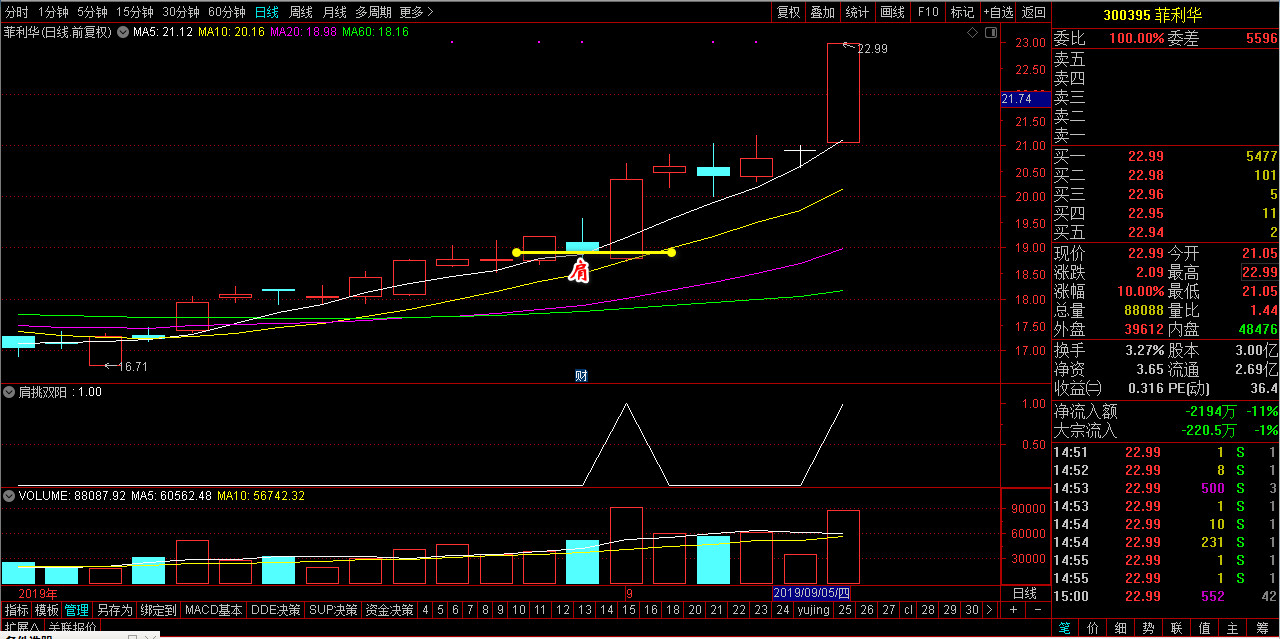Show more template tabs with arrow
The width and height of the screenshot is (1280, 639).
click(x=990, y=609)
